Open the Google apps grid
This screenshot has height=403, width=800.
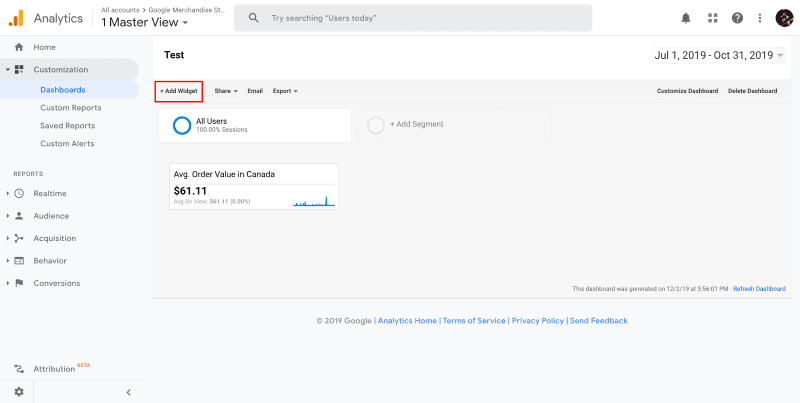[x=713, y=18]
